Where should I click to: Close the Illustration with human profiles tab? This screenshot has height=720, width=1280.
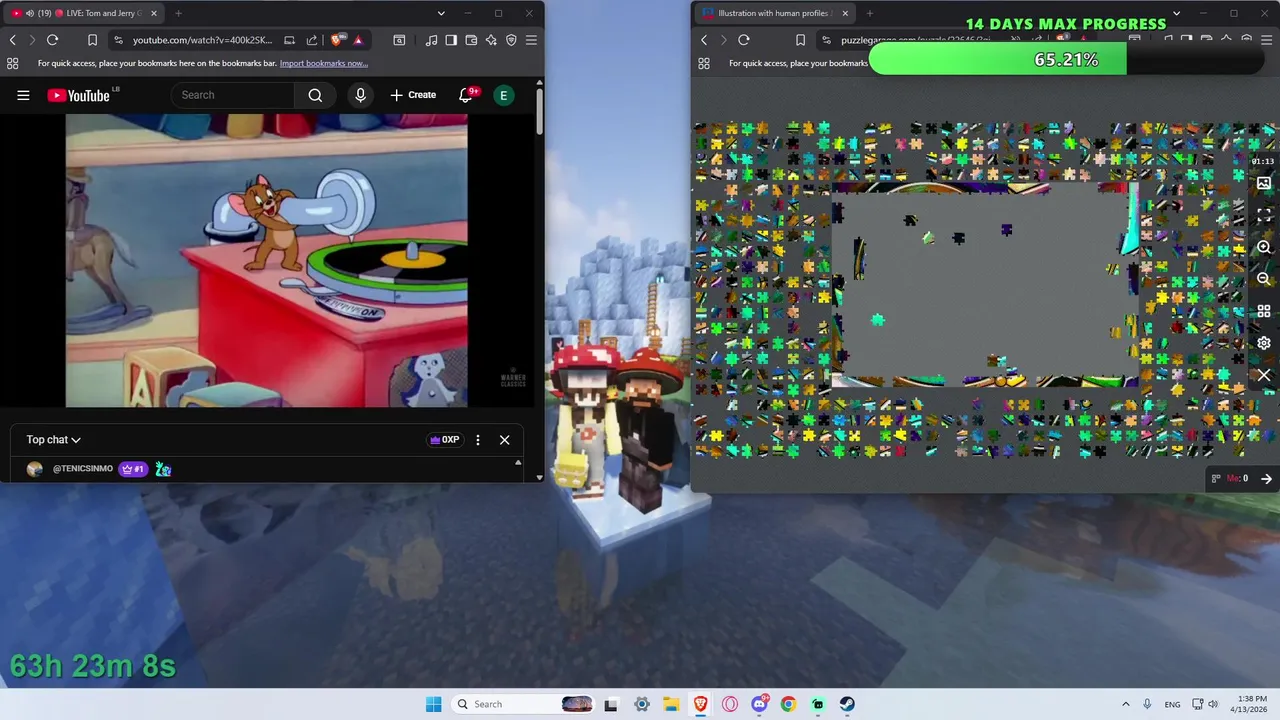(845, 13)
